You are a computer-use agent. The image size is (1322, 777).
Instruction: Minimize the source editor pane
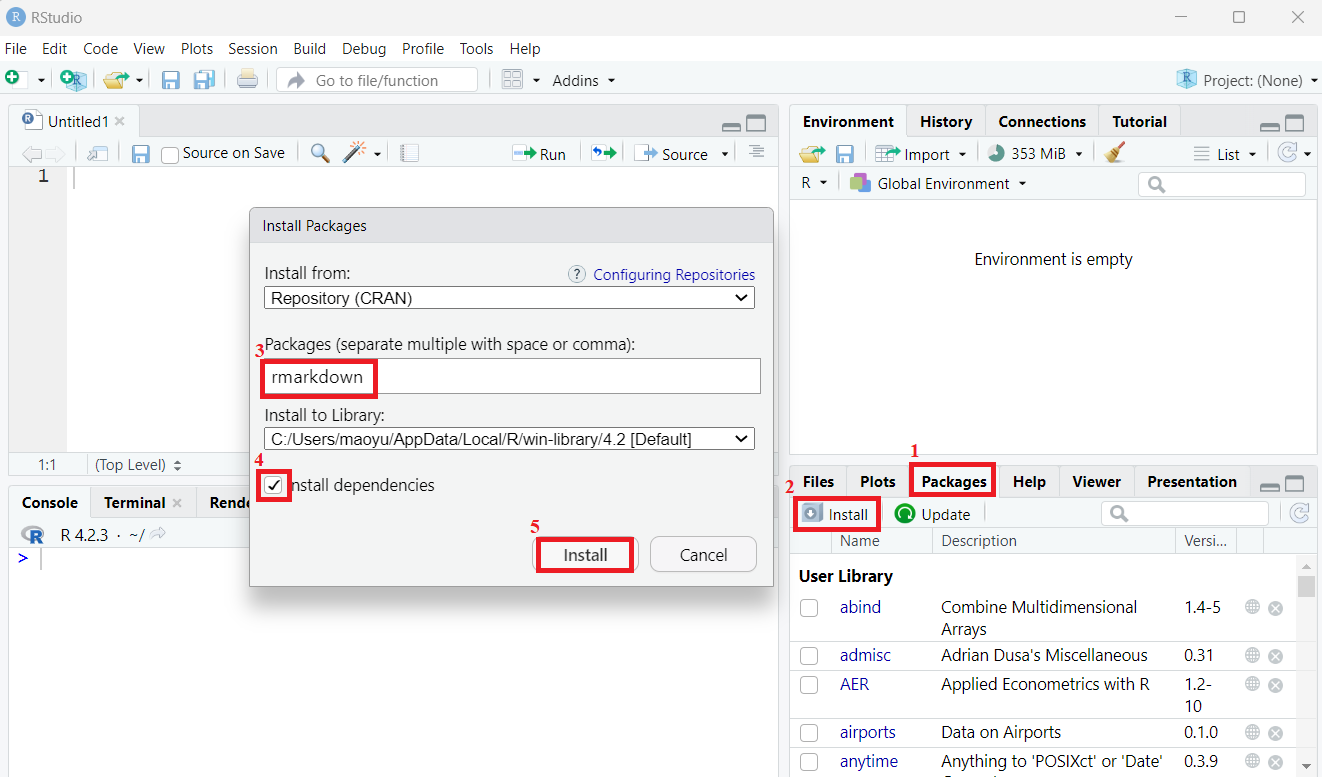[732, 126]
